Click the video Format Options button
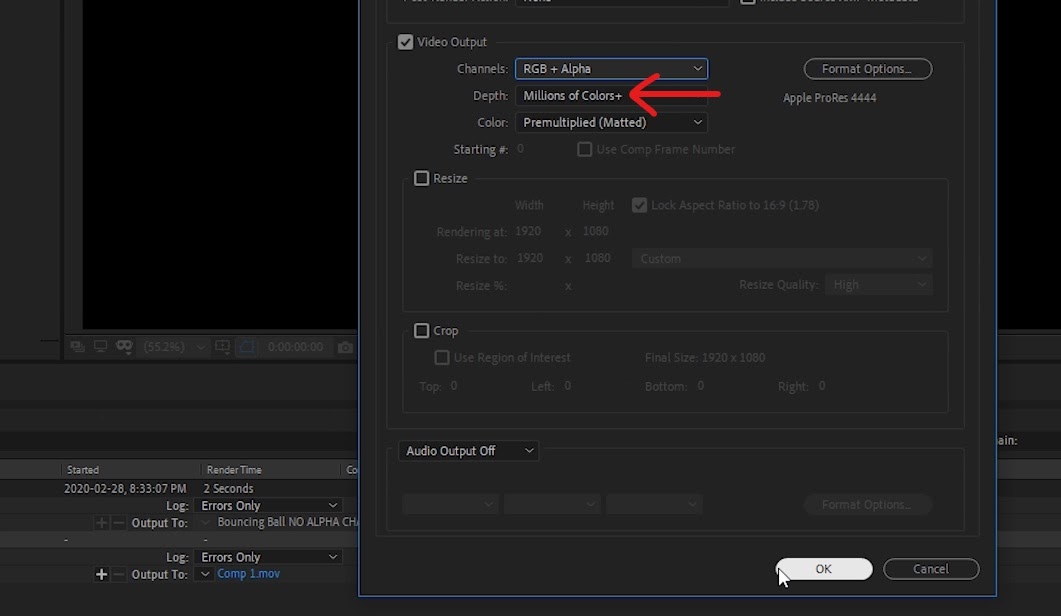Viewport: 1061px width, 616px height. (x=867, y=68)
